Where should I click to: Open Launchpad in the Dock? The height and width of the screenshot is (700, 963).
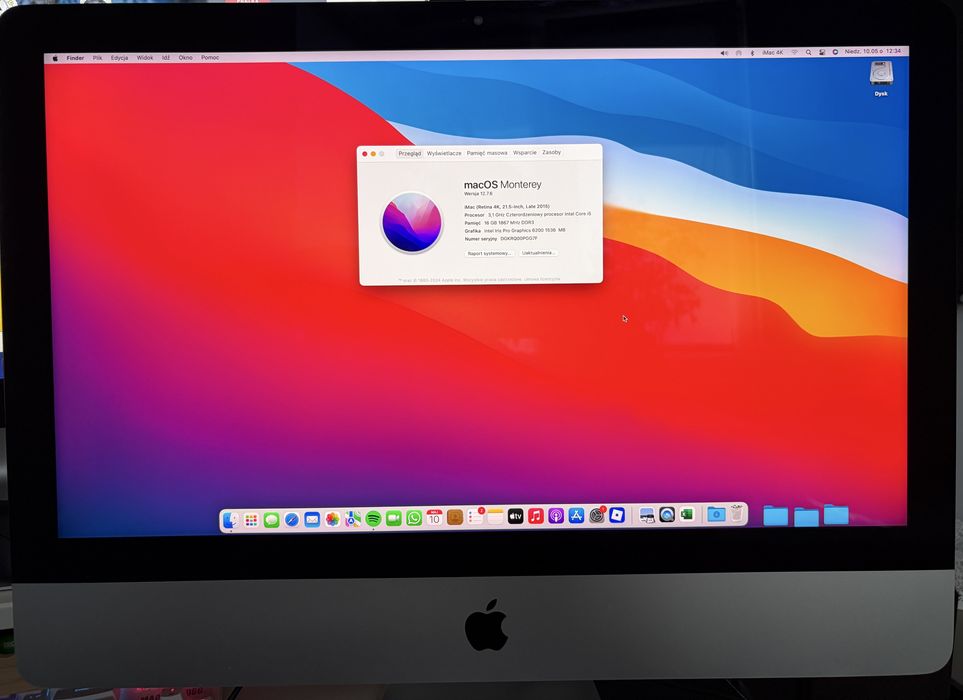click(251, 520)
